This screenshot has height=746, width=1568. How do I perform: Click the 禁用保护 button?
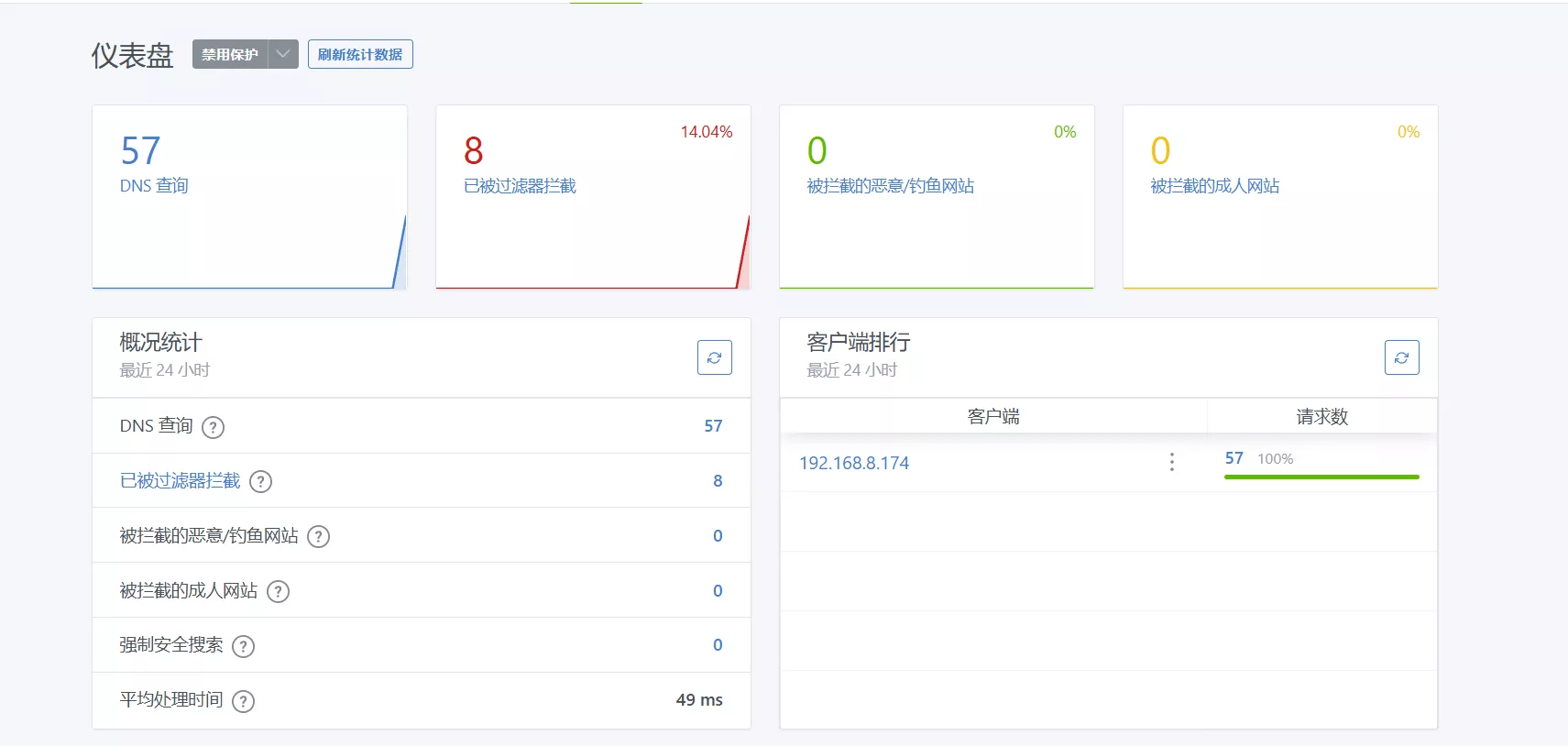[230, 54]
